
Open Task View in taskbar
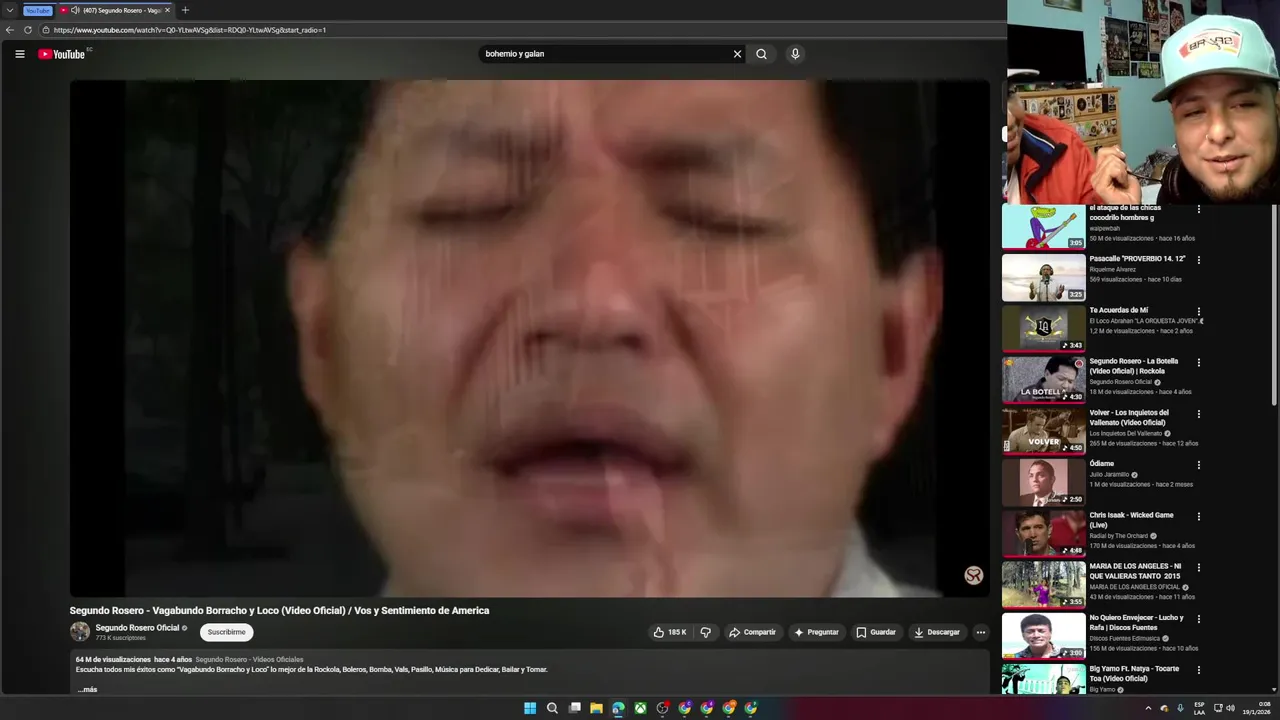[574, 708]
